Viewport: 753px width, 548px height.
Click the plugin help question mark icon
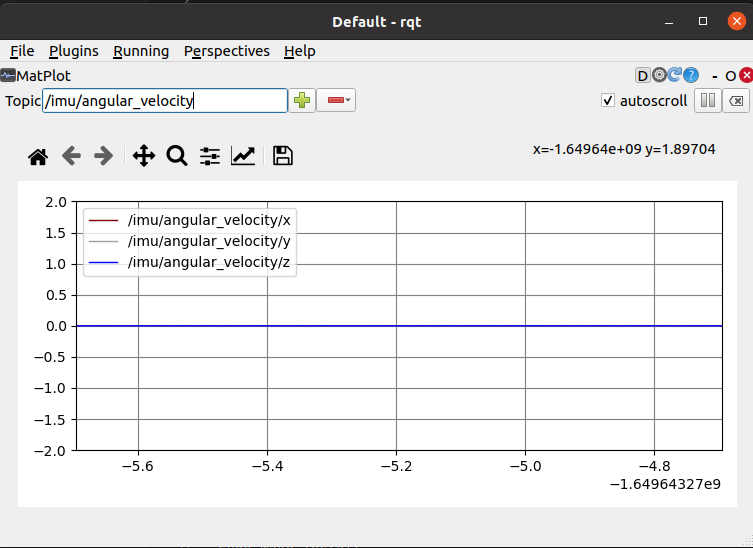coord(691,75)
